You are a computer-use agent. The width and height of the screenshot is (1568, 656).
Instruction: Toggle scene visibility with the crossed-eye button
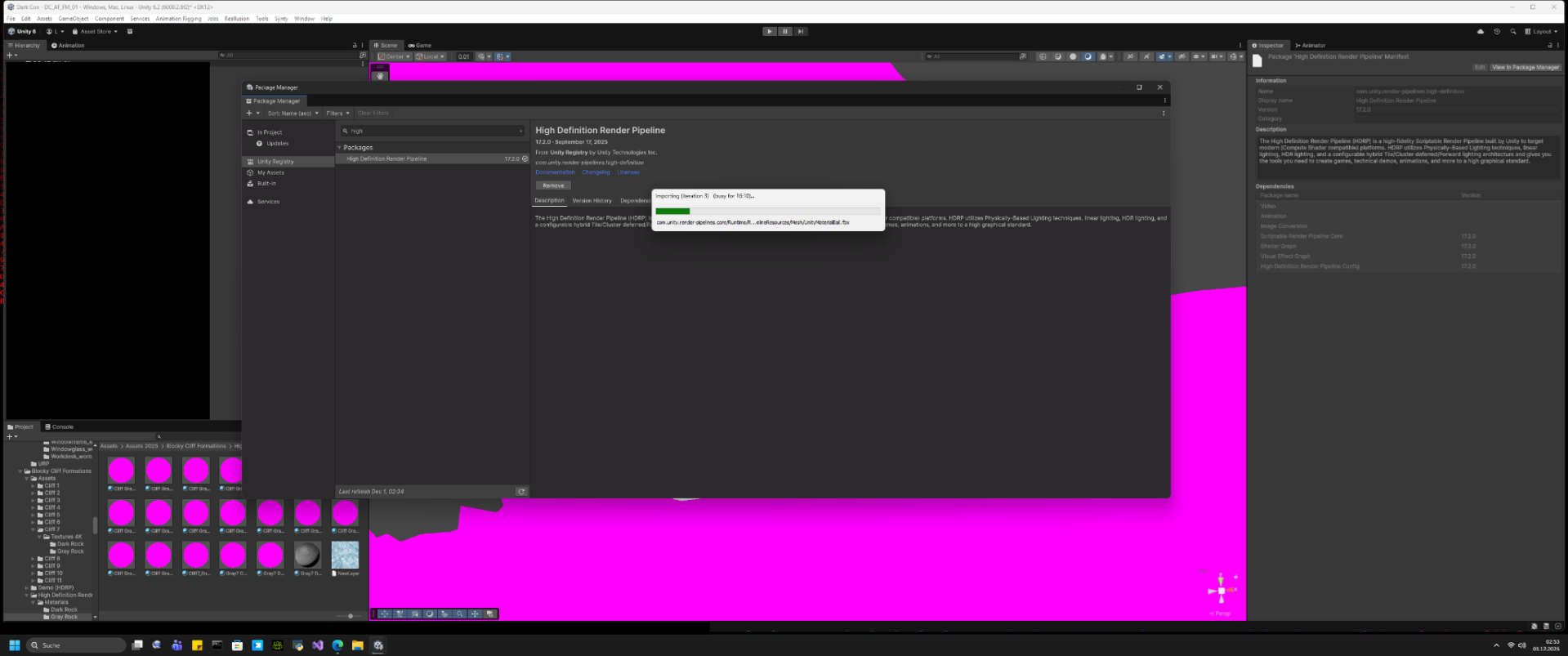[x=1182, y=56]
